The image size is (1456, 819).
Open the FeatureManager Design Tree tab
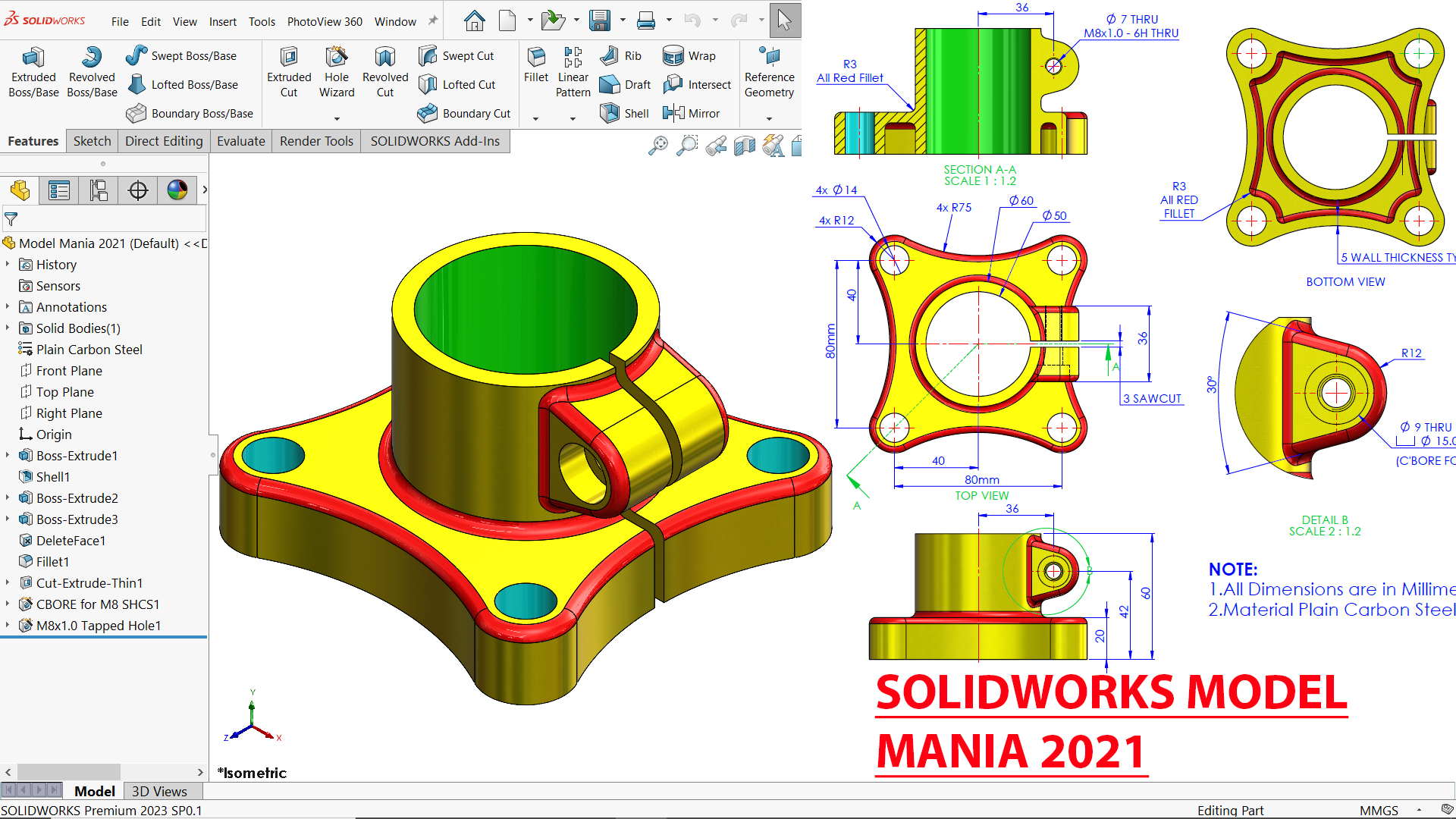(20, 190)
